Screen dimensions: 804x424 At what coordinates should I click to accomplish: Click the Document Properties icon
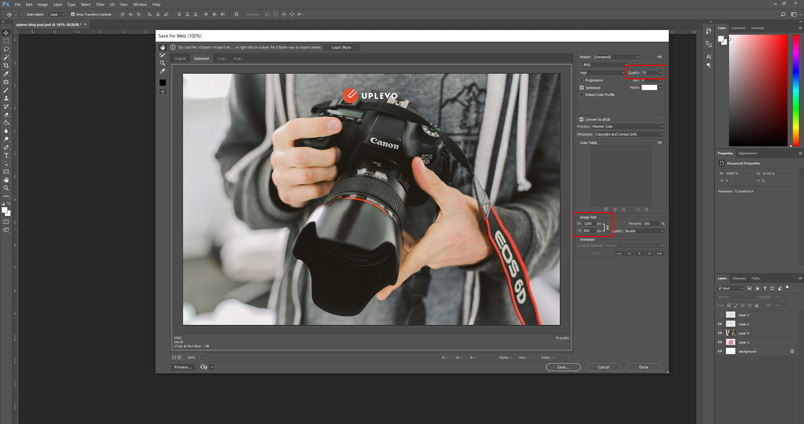click(x=721, y=163)
